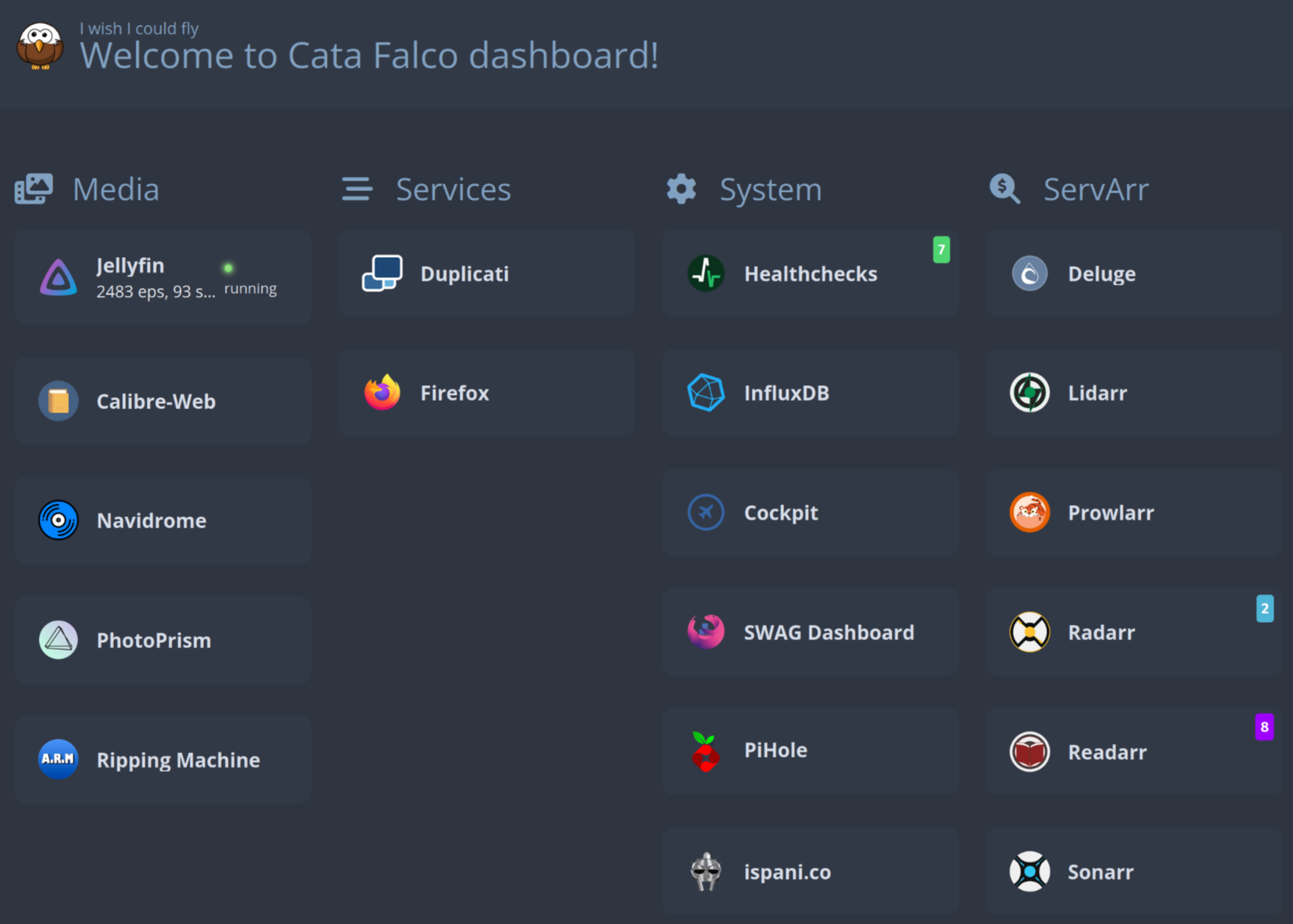Go to the Sonarr link

1134,872
